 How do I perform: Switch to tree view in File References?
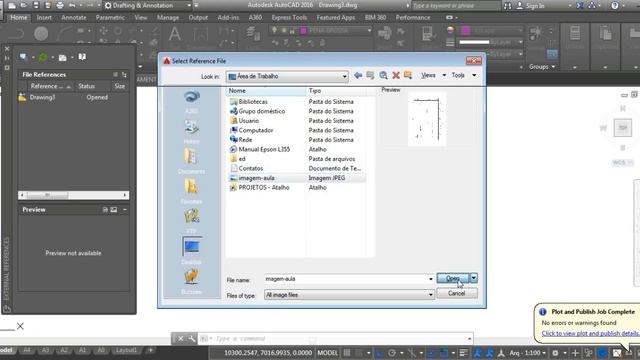[124, 75]
